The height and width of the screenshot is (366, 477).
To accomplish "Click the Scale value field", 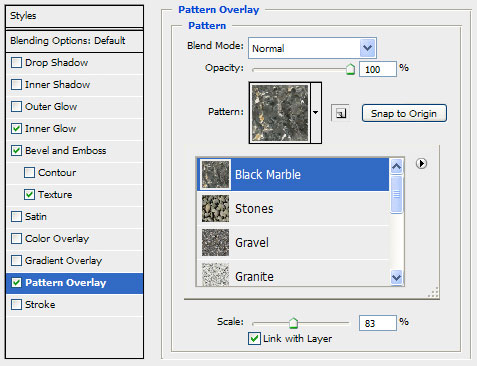I will [x=378, y=323].
